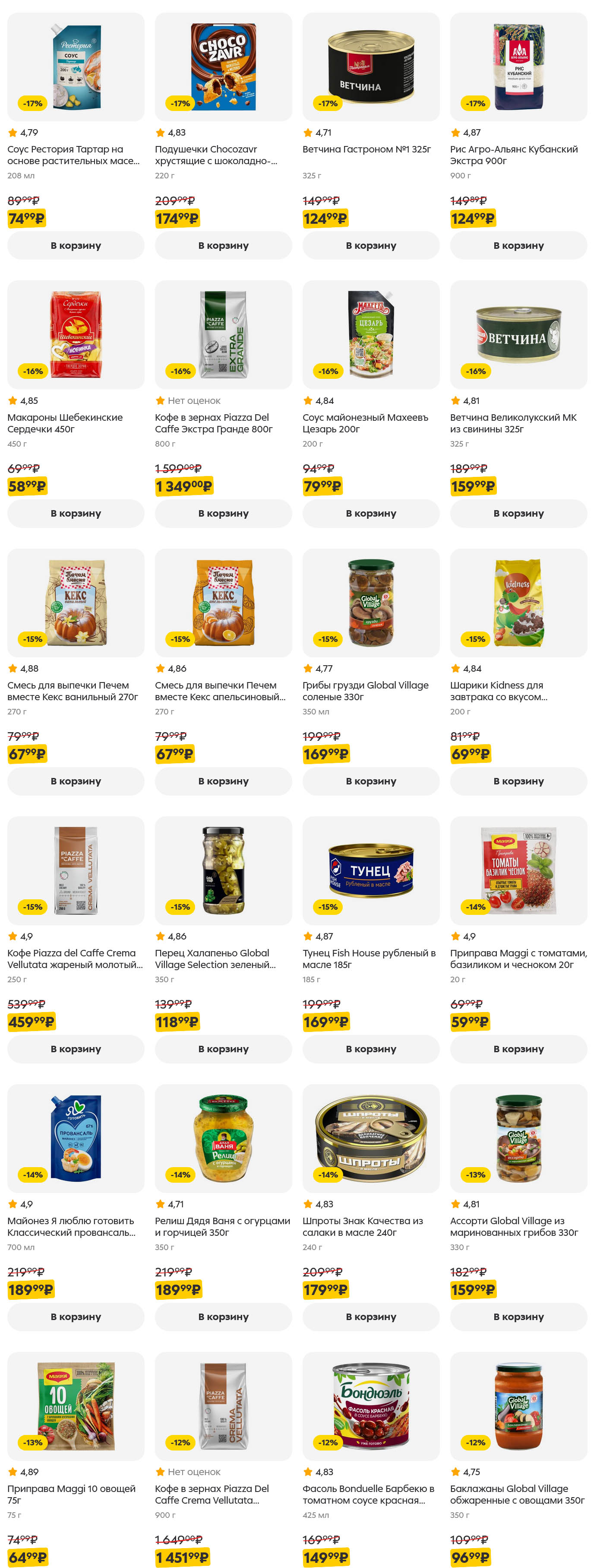
Task: Open Релиш Дядя Ваня title link
Action: [x=222, y=1226]
